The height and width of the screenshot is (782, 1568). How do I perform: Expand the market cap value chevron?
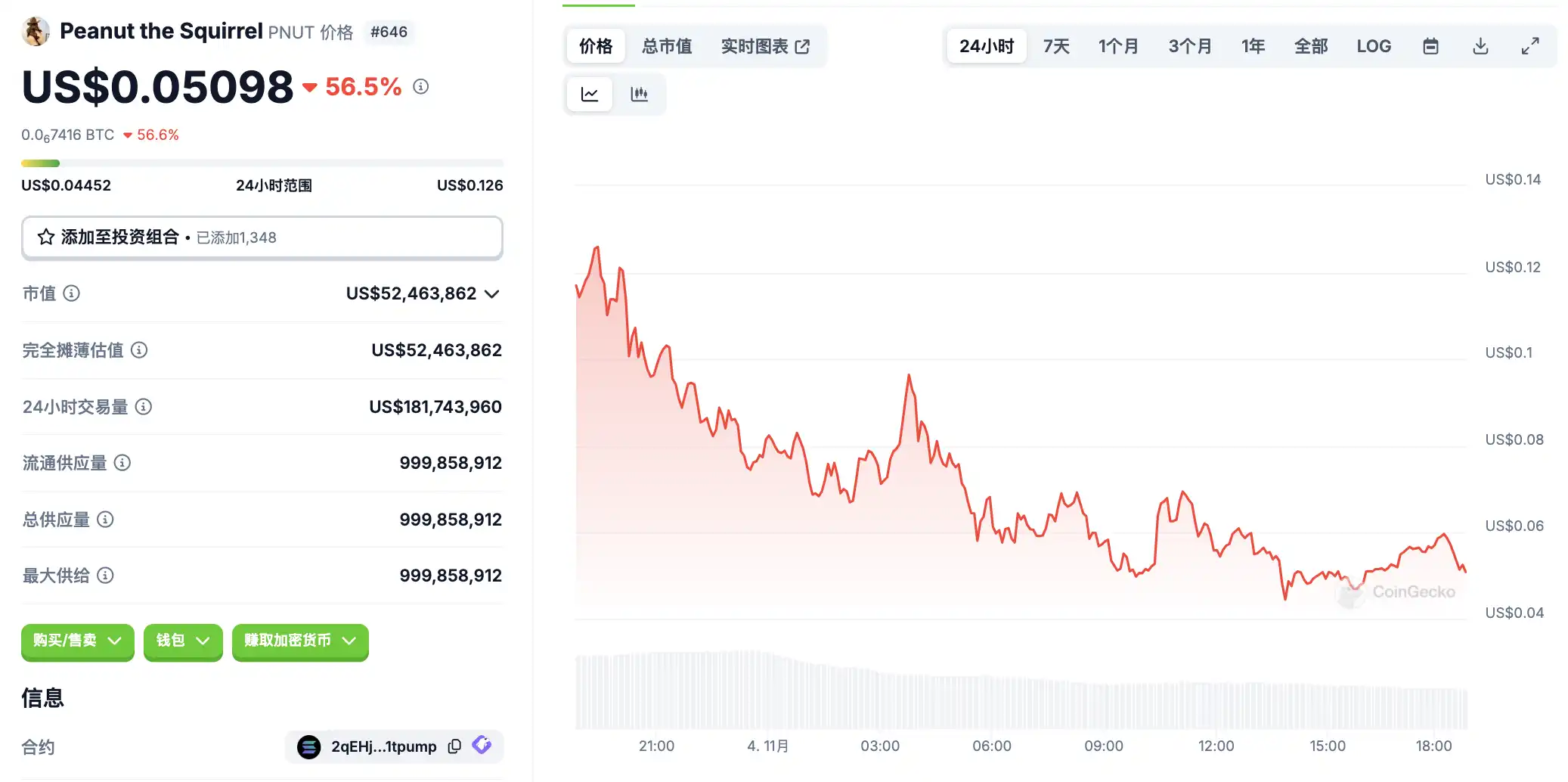(492, 293)
